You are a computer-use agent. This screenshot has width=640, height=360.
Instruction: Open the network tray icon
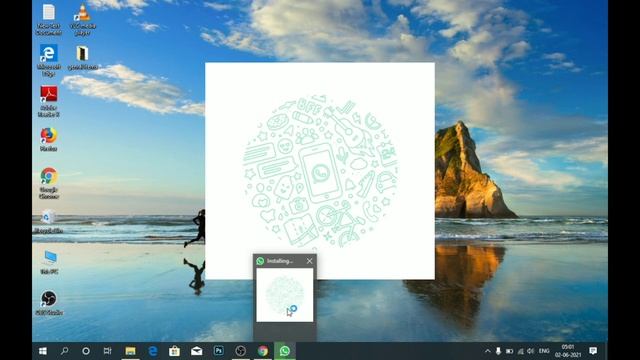click(520, 351)
